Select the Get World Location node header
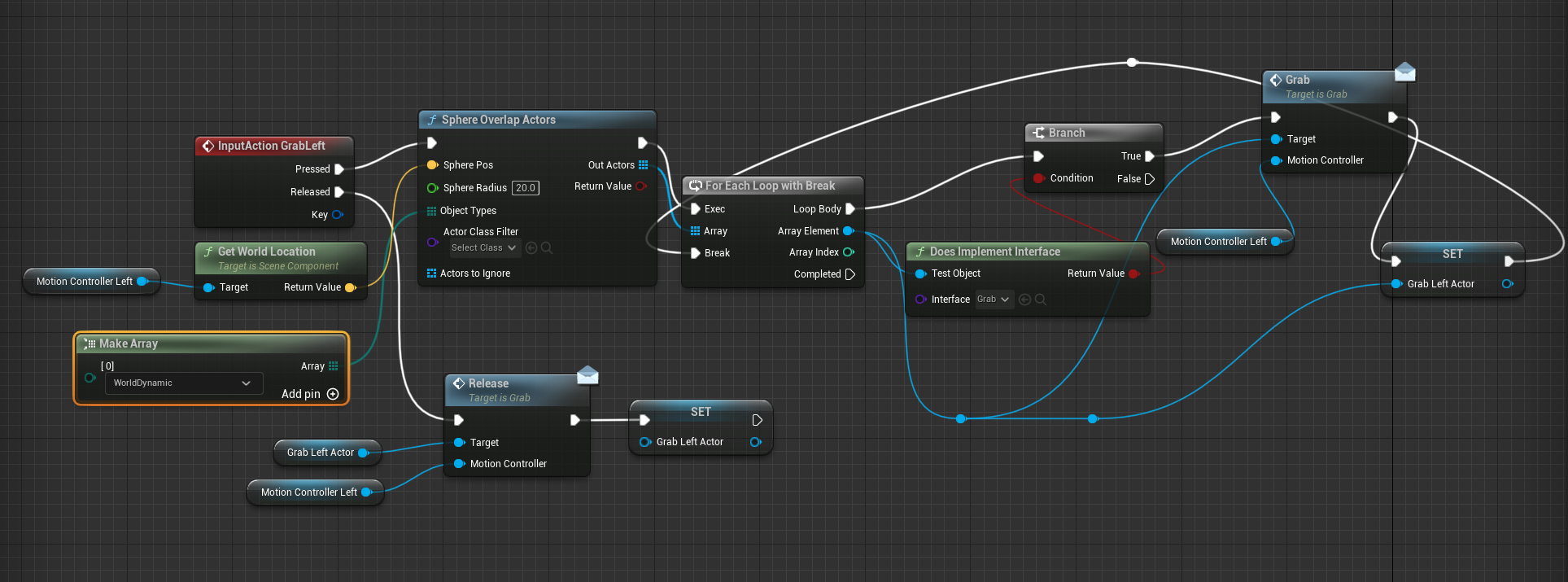Image resolution: width=1568 pixels, height=582 pixels. (x=266, y=252)
